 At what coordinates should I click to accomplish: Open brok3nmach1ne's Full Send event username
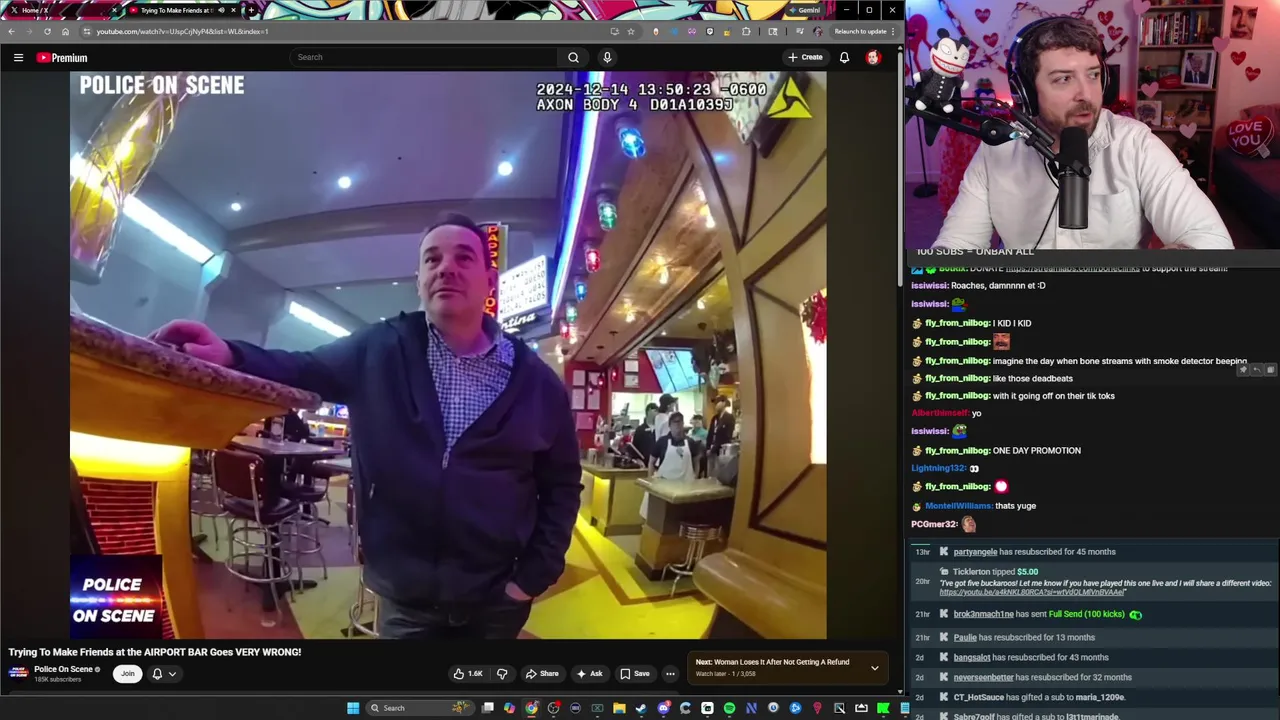[x=983, y=614]
